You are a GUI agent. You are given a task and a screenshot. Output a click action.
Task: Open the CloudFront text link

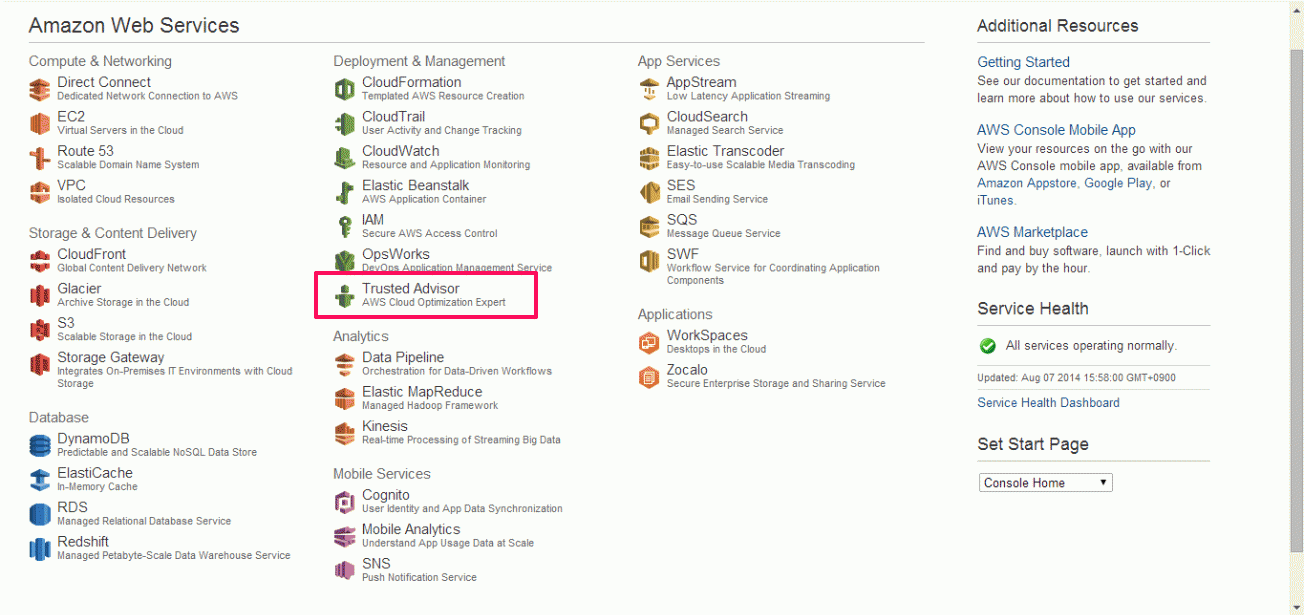(x=92, y=254)
